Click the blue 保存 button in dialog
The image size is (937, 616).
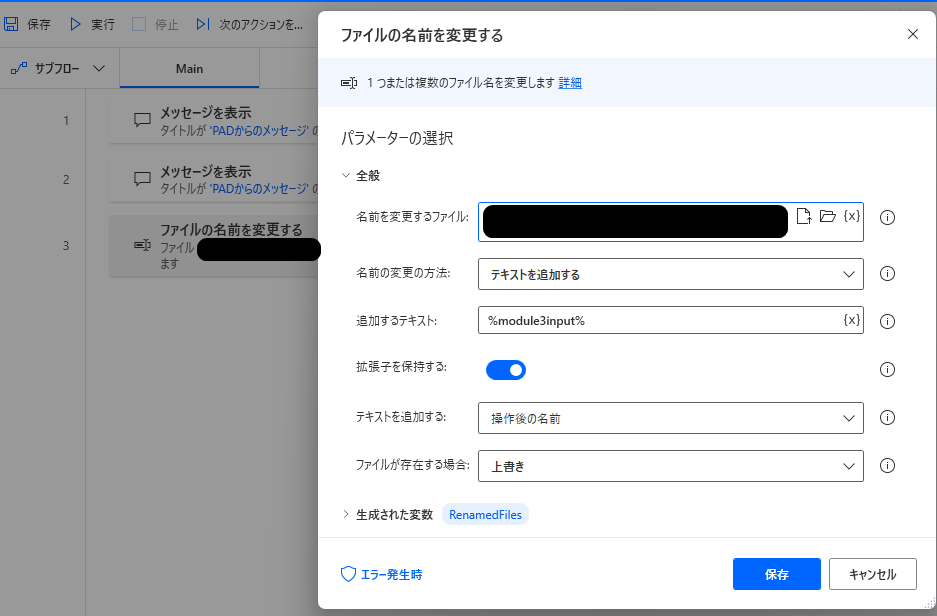click(x=777, y=574)
